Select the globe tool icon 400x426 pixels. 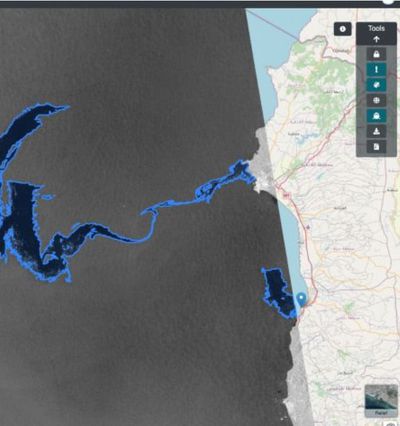coord(376,100)
